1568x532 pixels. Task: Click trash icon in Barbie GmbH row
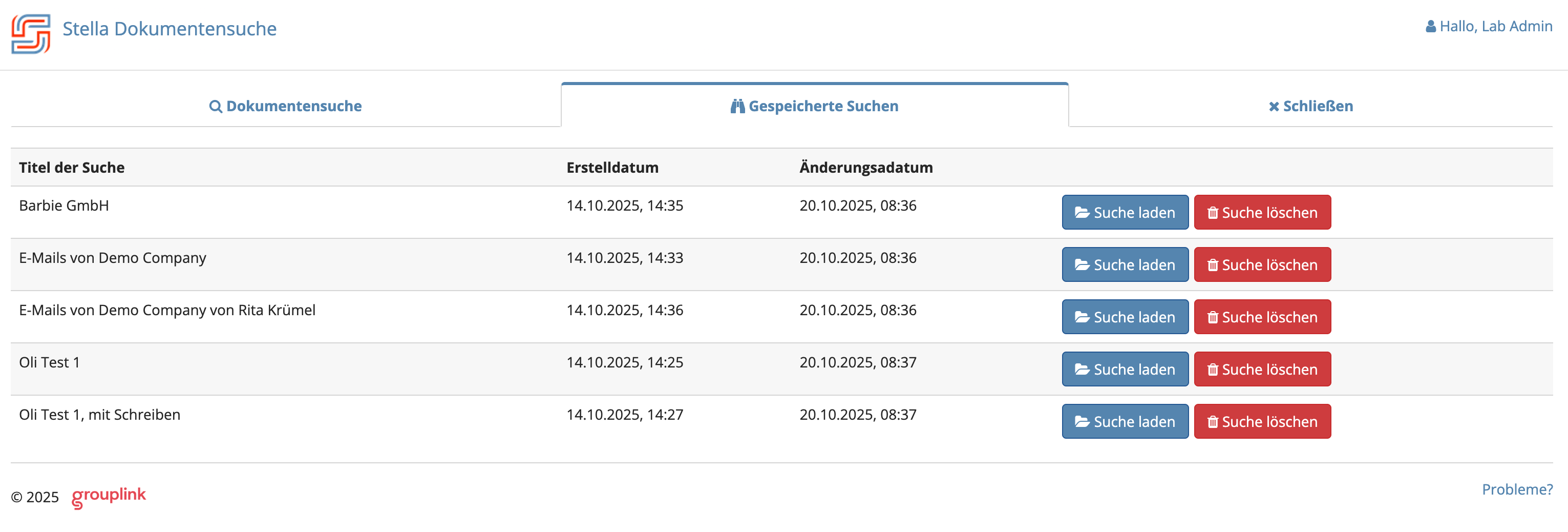tap(1213, 213)
